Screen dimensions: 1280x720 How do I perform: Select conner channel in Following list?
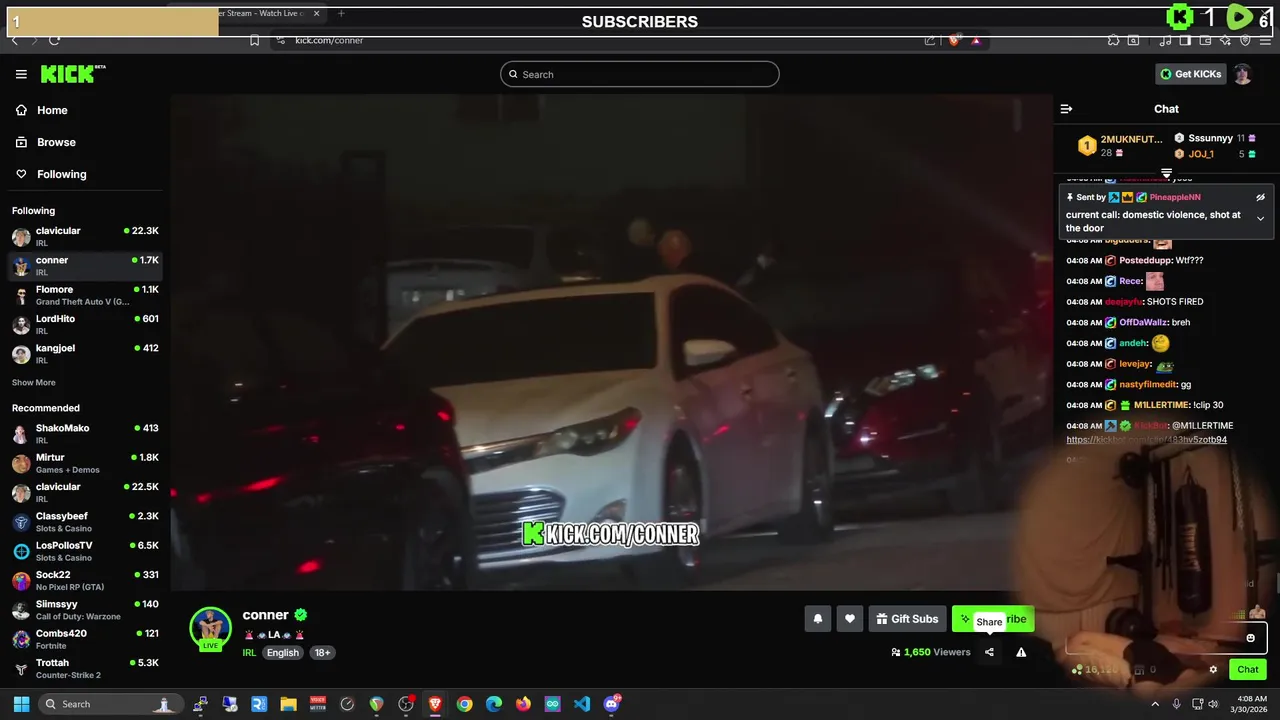point(85,265)
